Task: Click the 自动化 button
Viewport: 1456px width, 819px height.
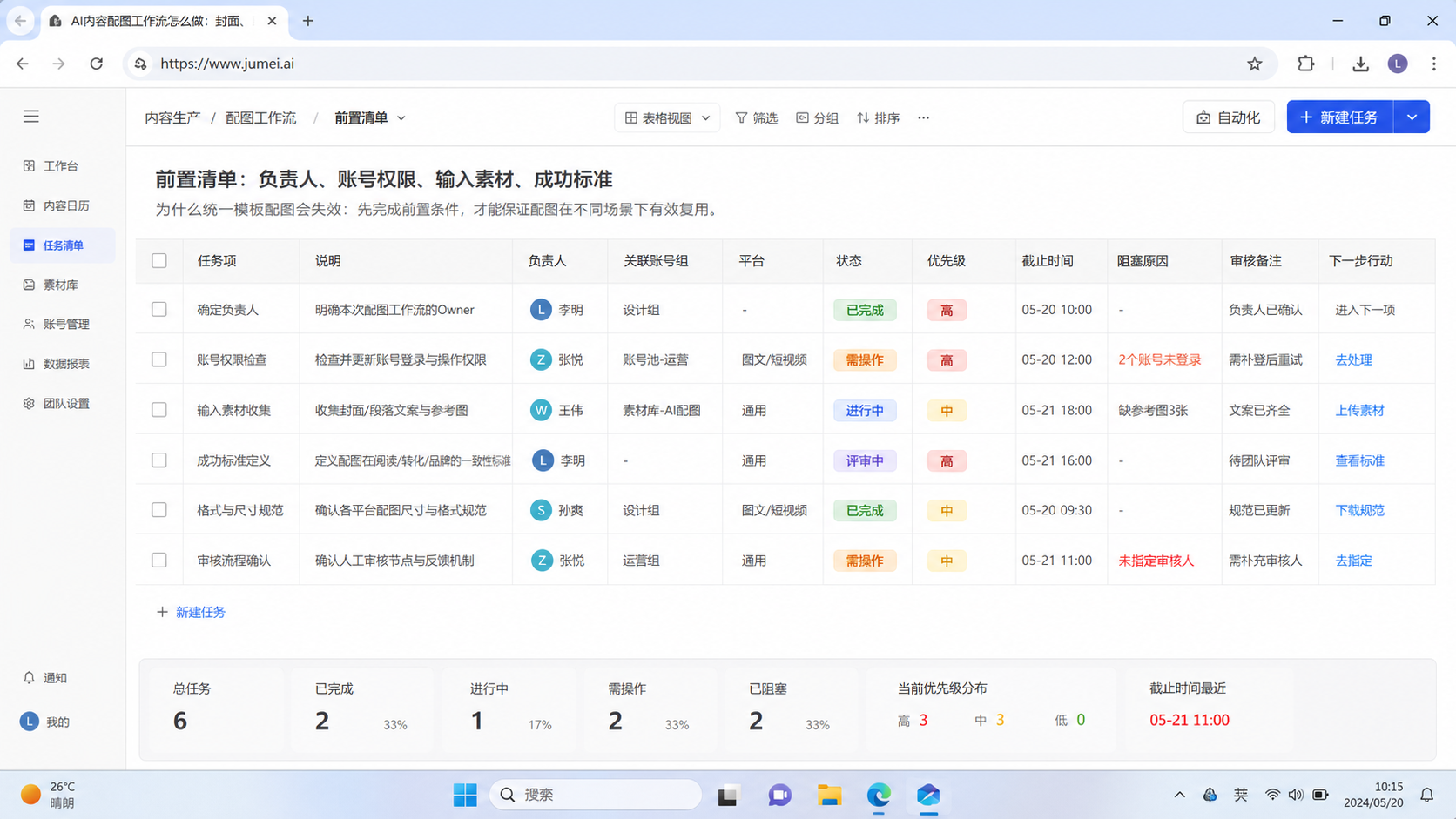Action: click(1228, 117)
